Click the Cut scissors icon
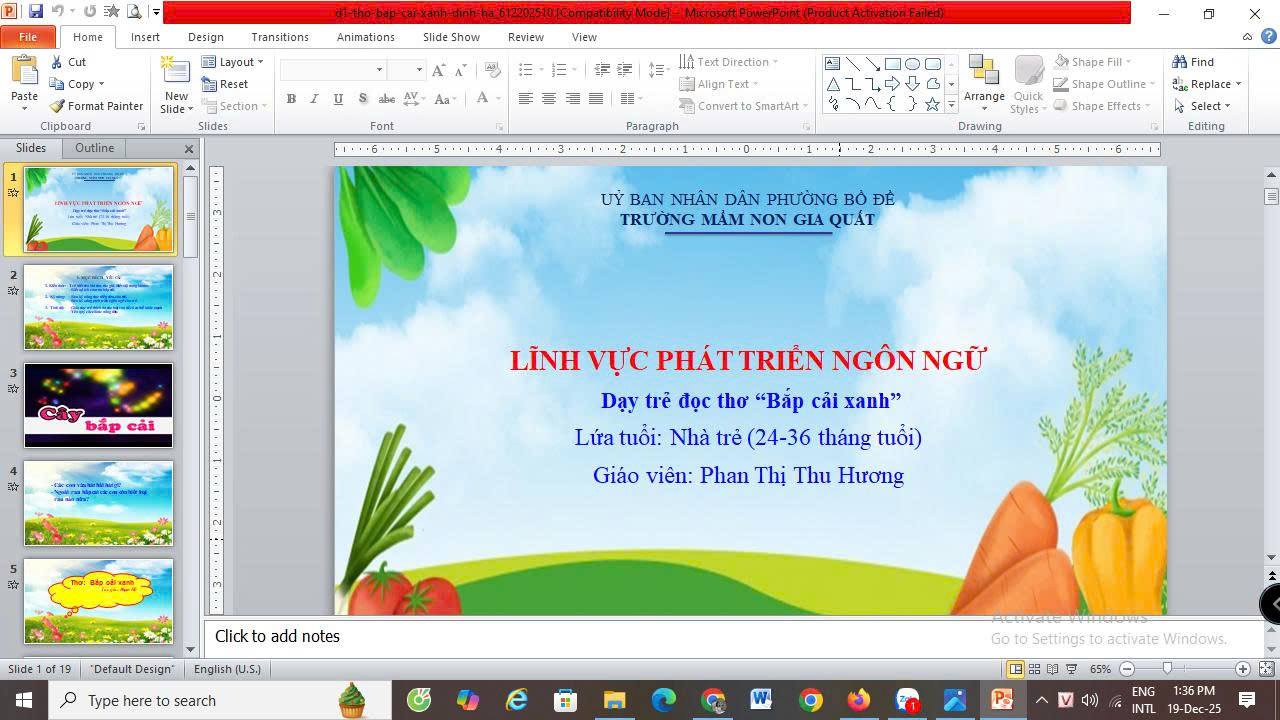 [57, 62]
